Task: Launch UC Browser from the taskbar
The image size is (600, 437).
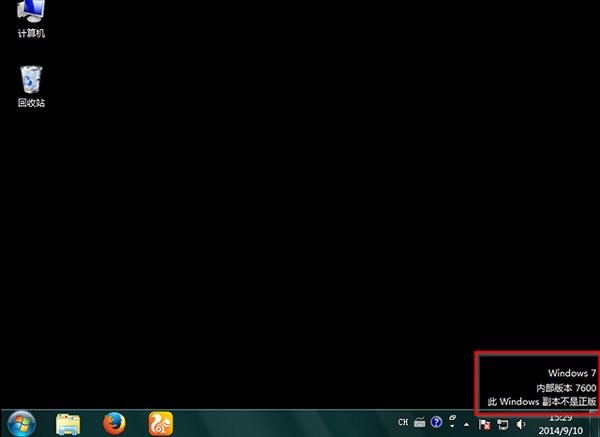Action: click(x=161, y=423)
